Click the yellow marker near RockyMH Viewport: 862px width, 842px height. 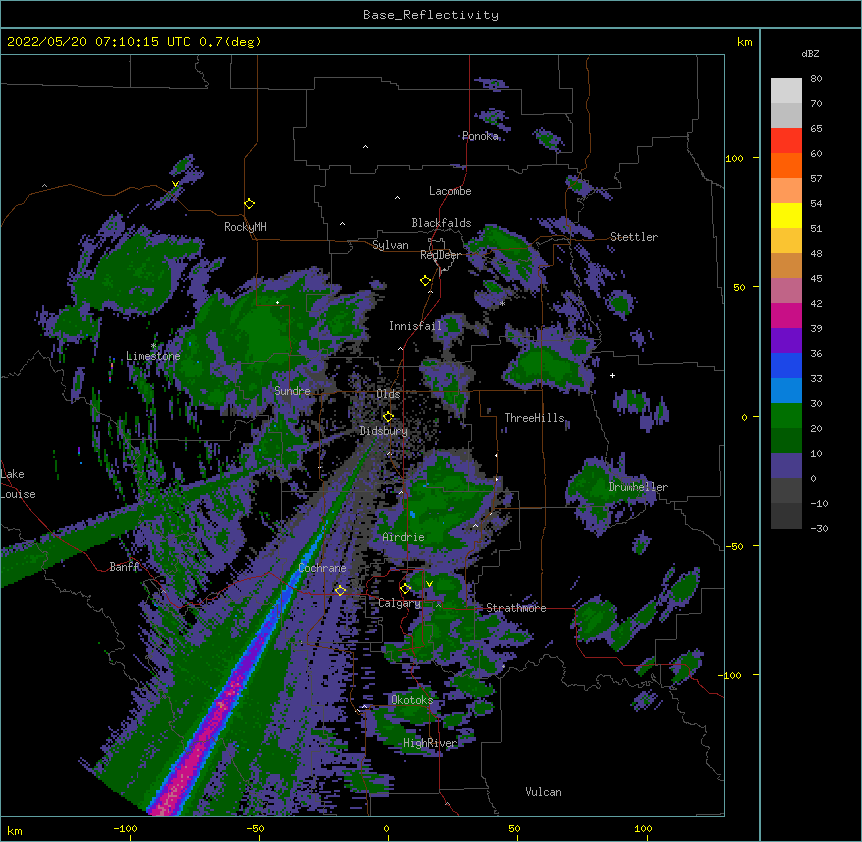(x=250, y=204)
